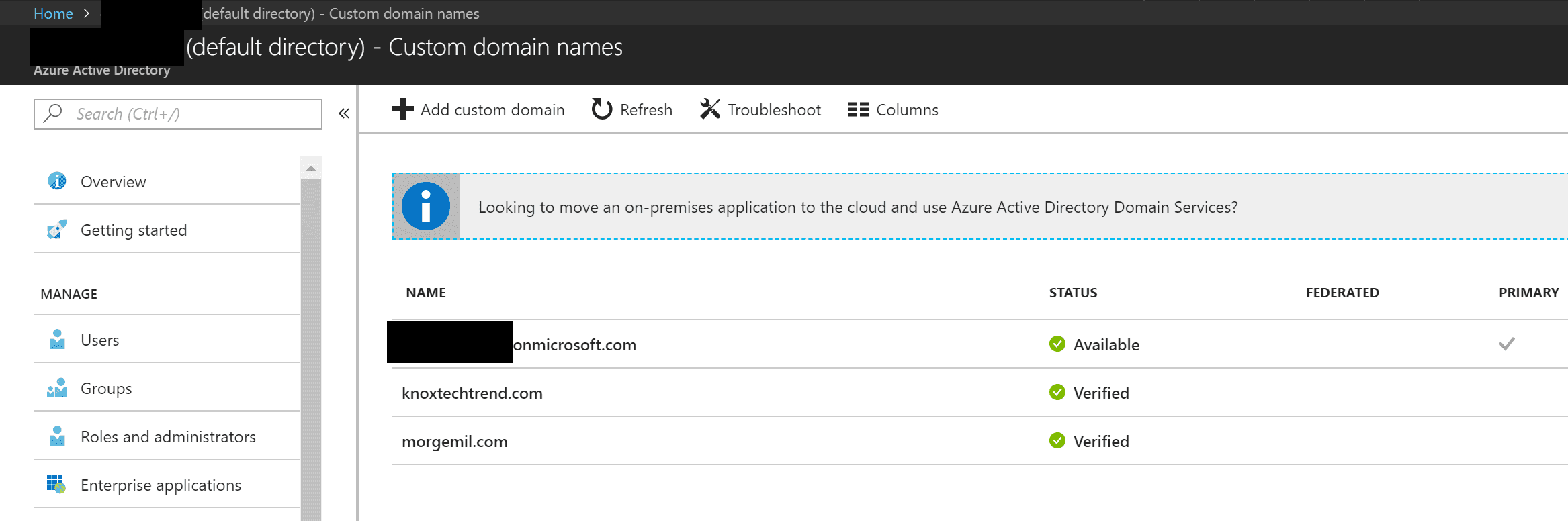Click the Add custom domain plus icon

[402, 109]
